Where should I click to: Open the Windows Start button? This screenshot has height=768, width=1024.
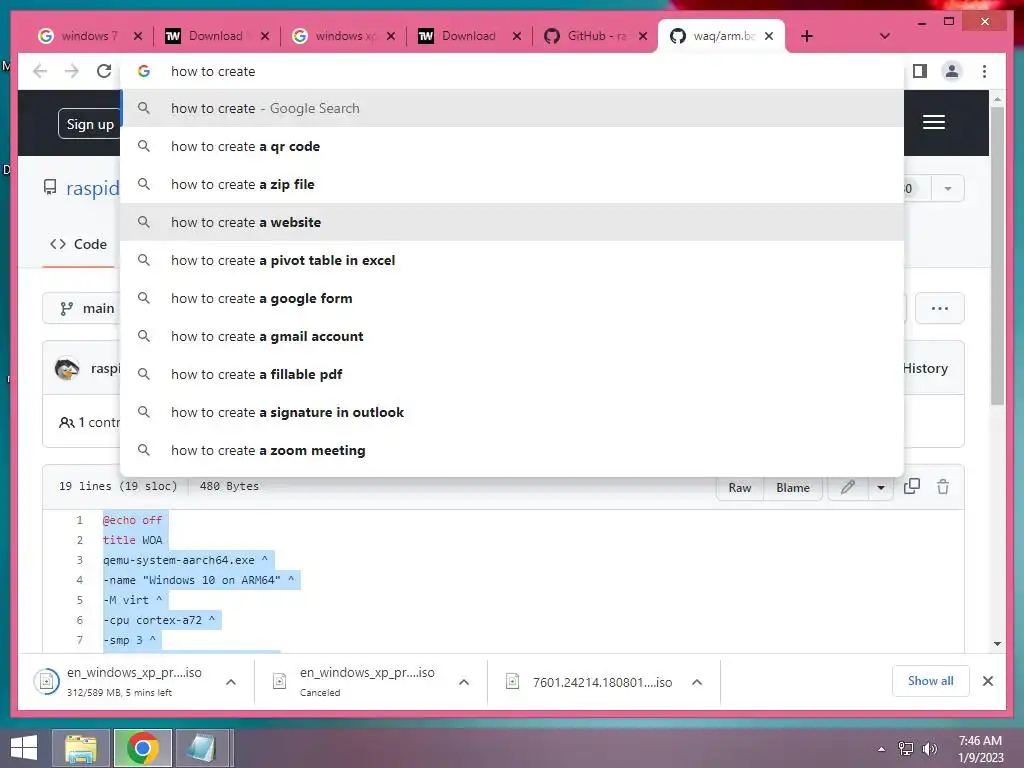24,748
